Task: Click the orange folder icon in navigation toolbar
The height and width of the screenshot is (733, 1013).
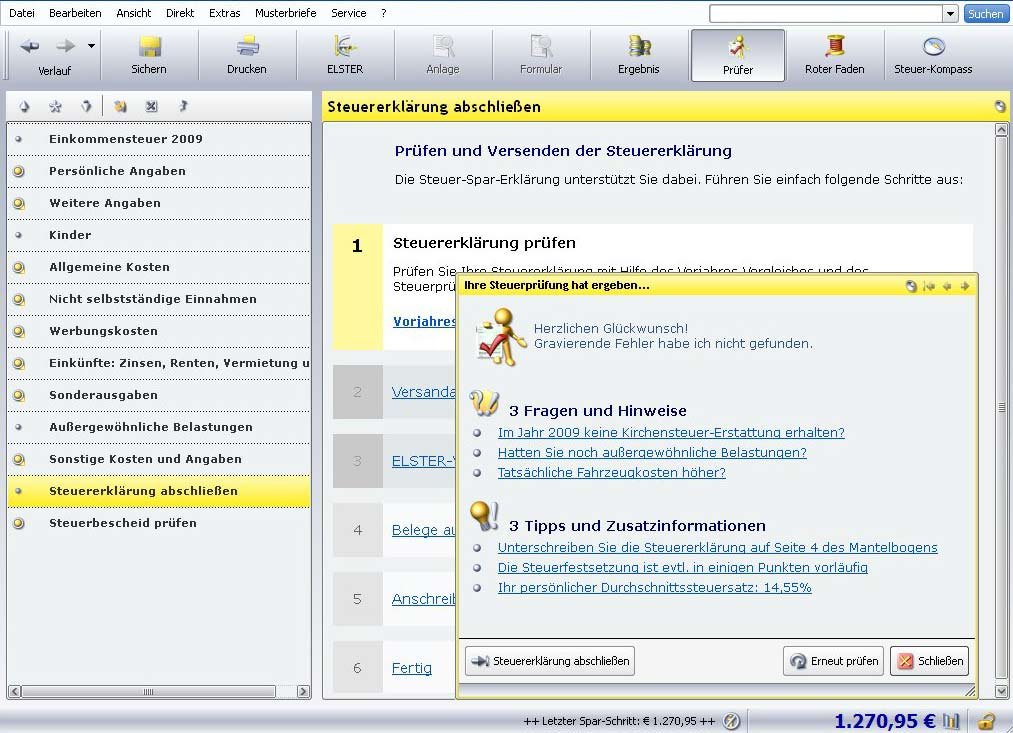Action: click(120, 107)
